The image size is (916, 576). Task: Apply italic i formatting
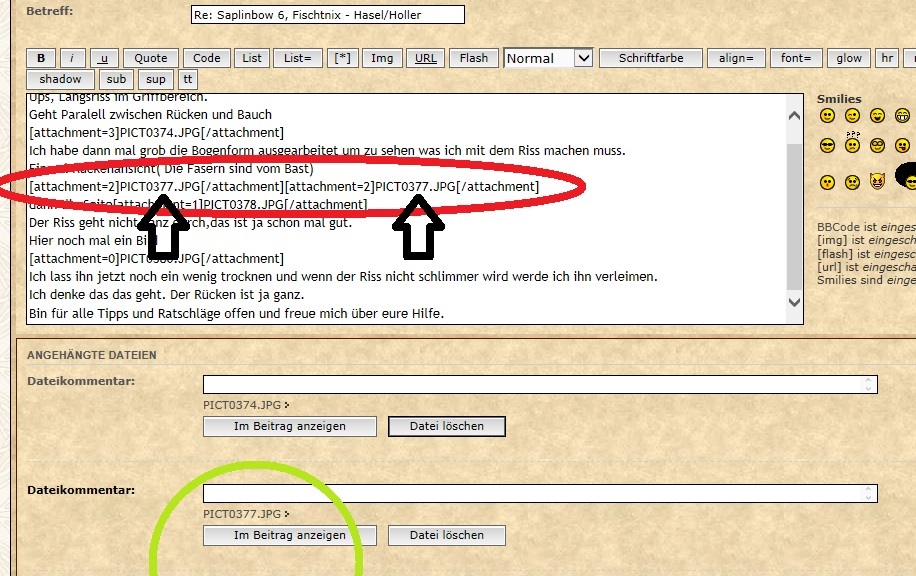click(72, 58)
